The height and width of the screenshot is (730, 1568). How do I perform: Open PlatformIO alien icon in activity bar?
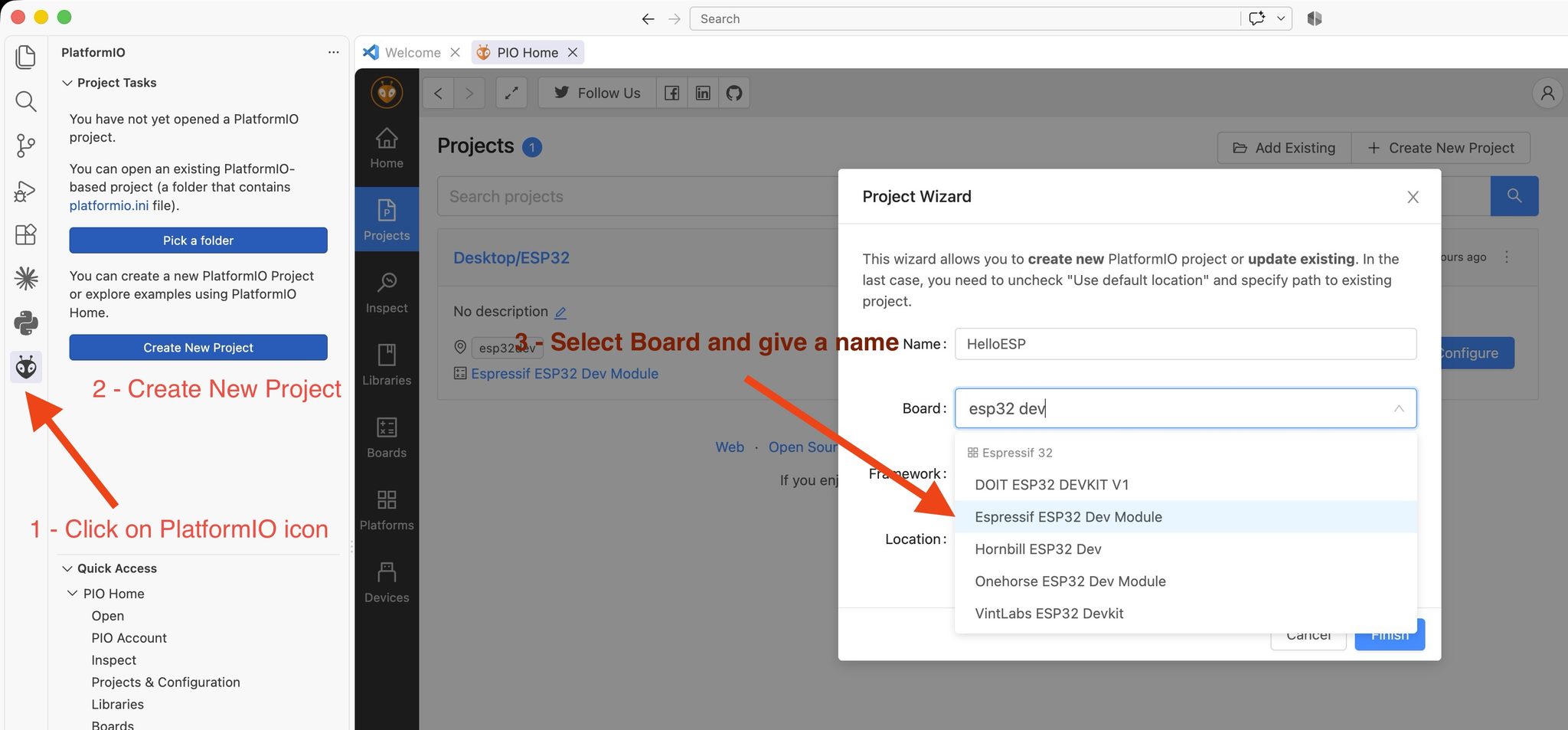click(x=26, y=368)
